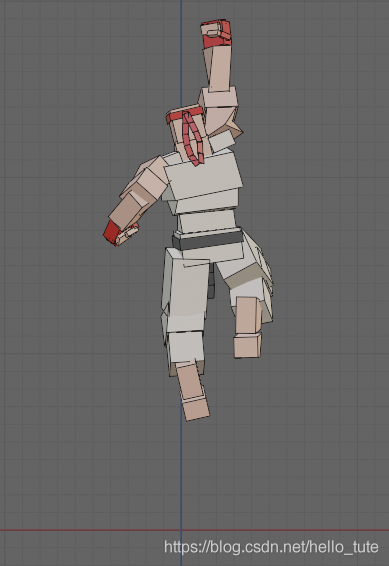Click the bent leg's bare foot
The height and width of the screenshot is (566, 389).
(248, 345)
